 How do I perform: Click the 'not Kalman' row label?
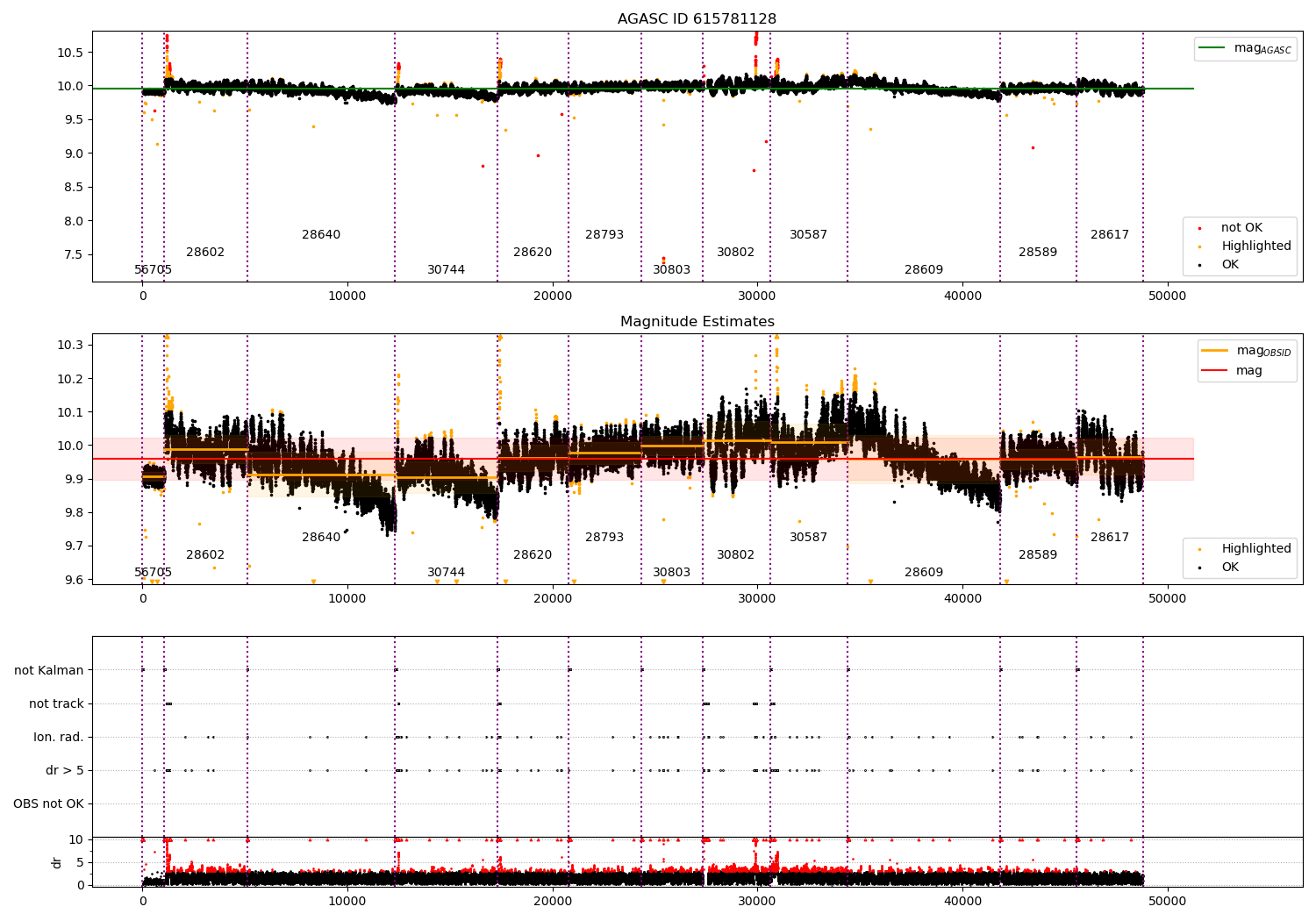coord(49,671)
